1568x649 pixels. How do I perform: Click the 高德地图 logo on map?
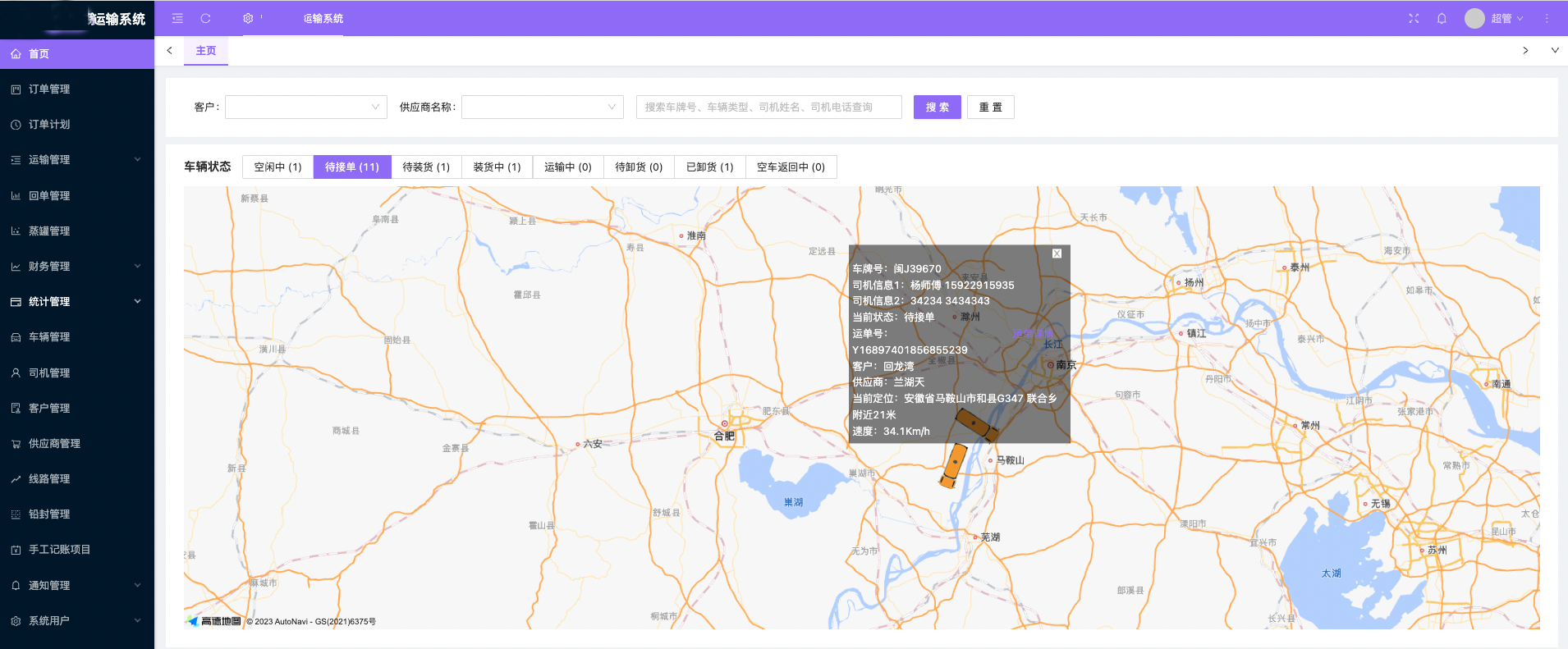[215, 621]
